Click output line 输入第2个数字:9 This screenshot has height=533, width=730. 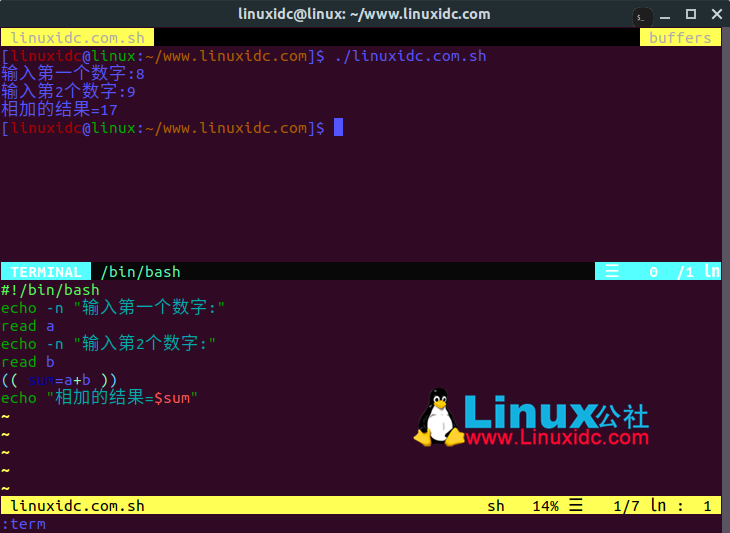(x=68, y=92)
